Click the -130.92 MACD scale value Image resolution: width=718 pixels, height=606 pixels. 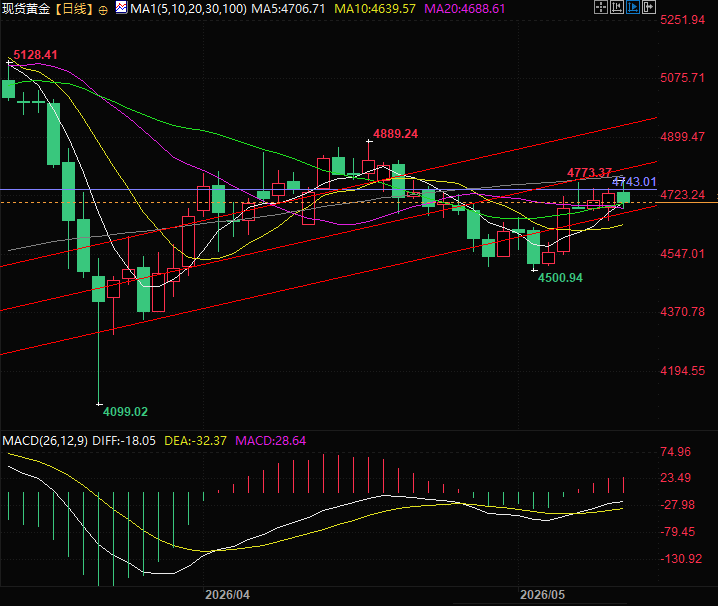[681, 559]
